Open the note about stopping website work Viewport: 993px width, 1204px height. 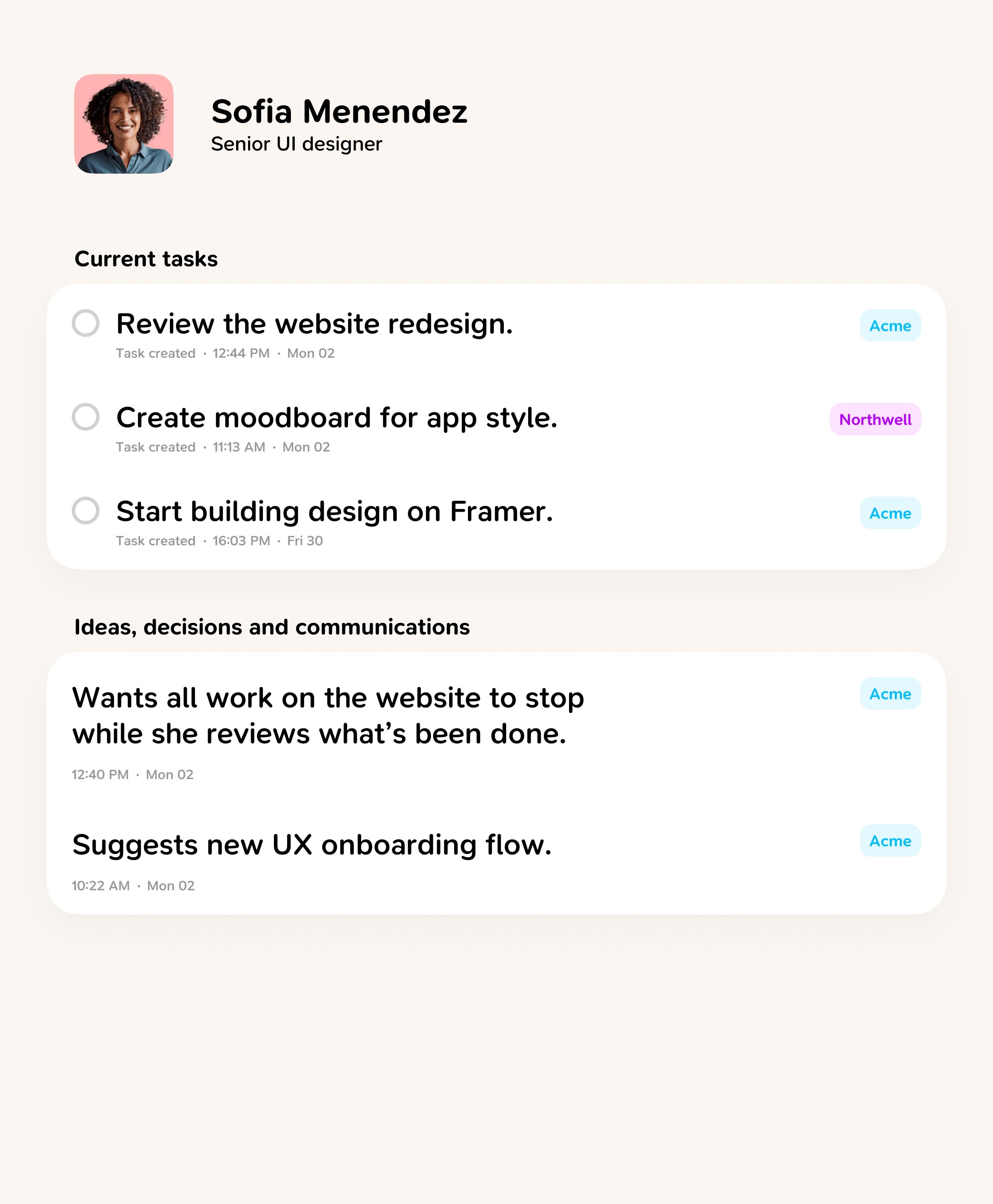coord(328,715)
